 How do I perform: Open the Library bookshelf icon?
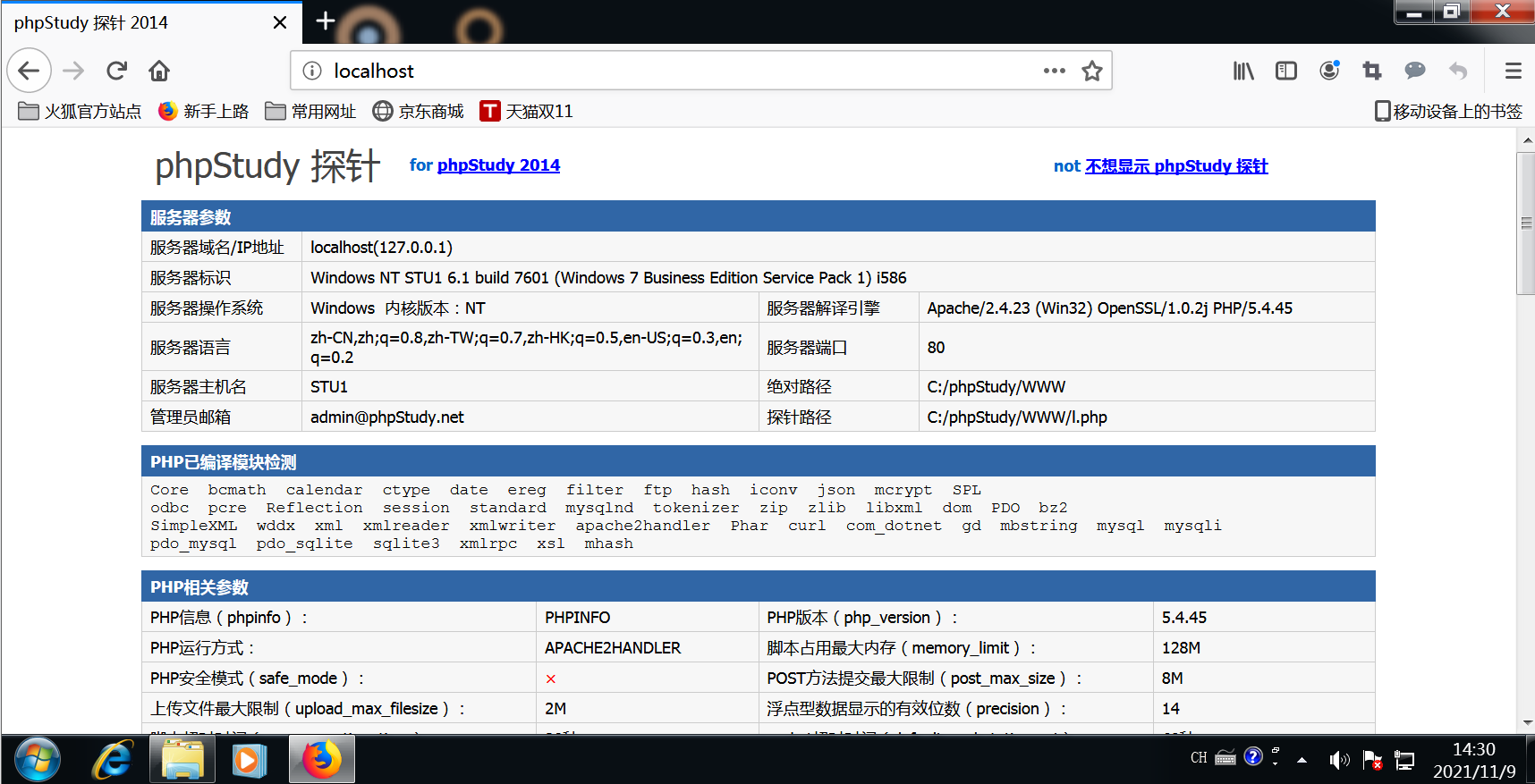pos(1243,71)
